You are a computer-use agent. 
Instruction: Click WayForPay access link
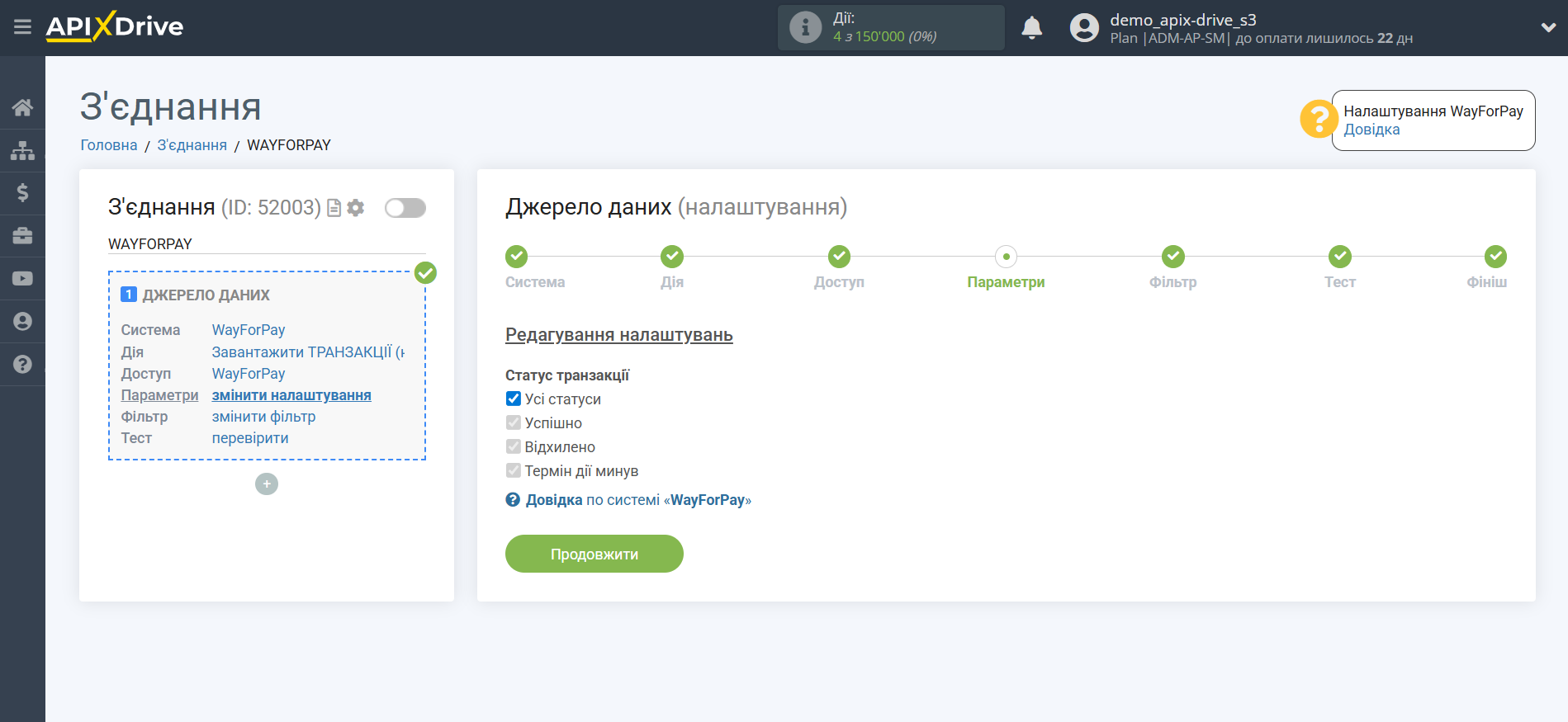(x=249, y=374)
